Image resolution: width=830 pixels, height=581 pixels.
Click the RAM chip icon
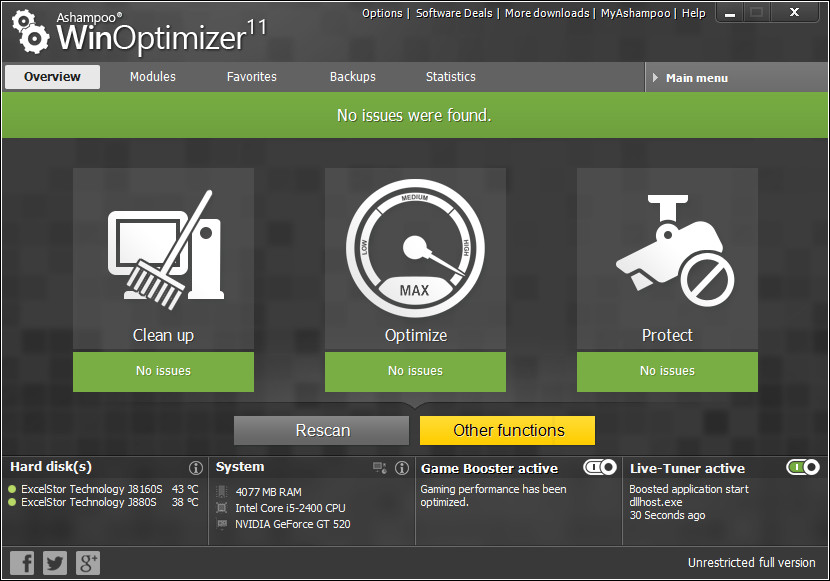click(x=222, y=492)
